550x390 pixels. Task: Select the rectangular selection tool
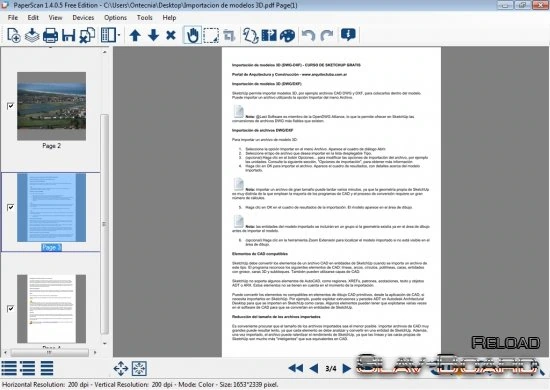pyautogui.click(x=211, y=35)
